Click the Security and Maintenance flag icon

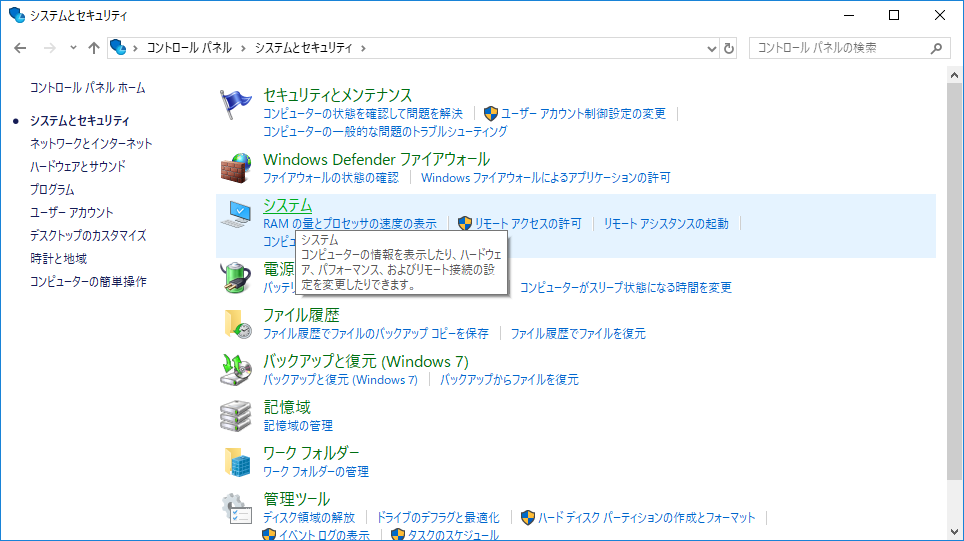point(236,104)
